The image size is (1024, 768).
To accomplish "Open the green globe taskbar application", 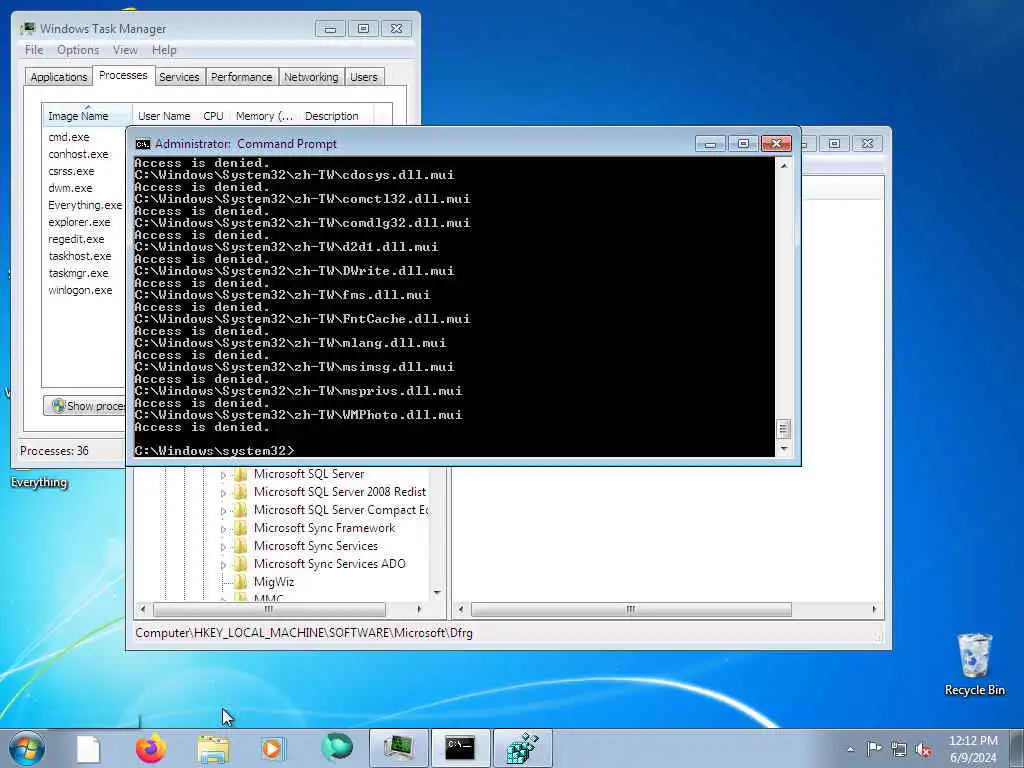I will (337, 748).
